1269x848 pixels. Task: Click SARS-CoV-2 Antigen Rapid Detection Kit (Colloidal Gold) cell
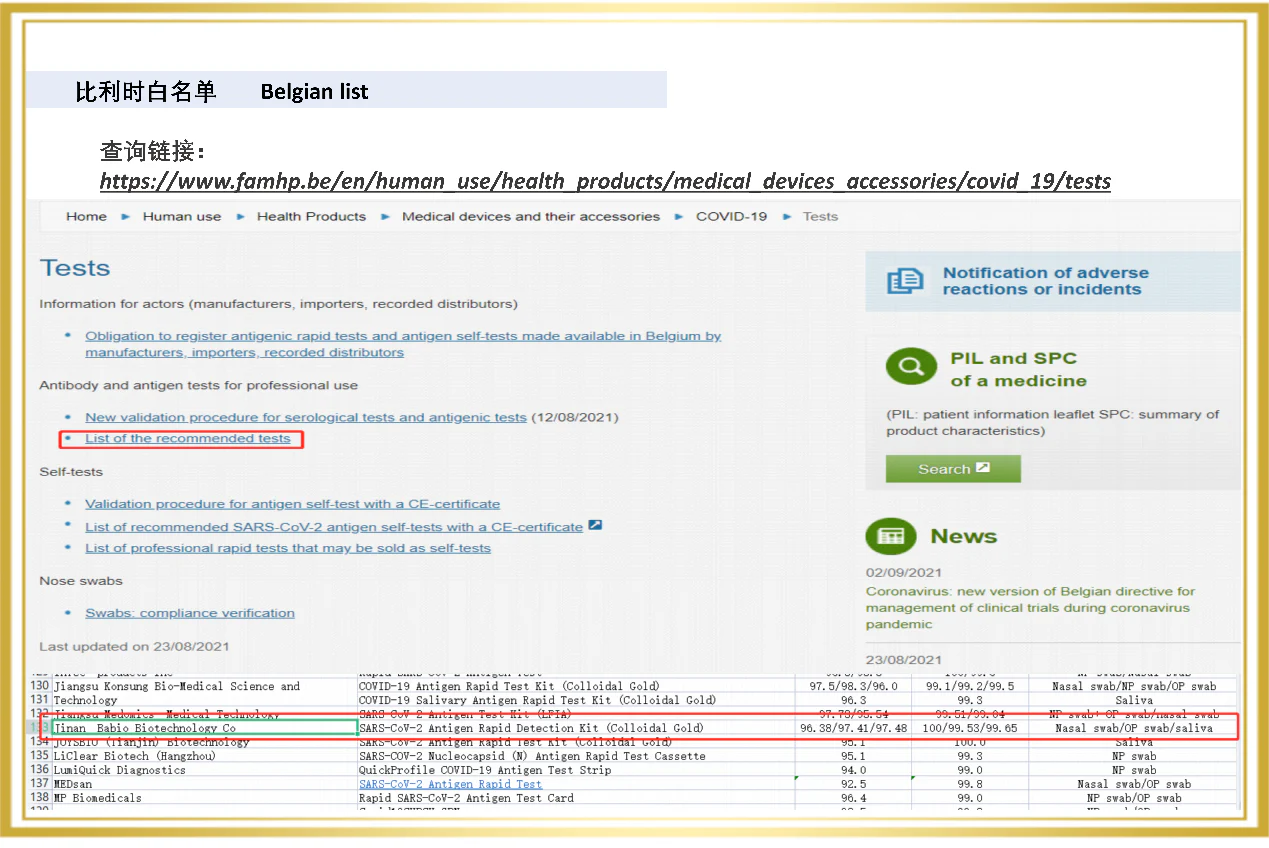[x=577, y=728]
